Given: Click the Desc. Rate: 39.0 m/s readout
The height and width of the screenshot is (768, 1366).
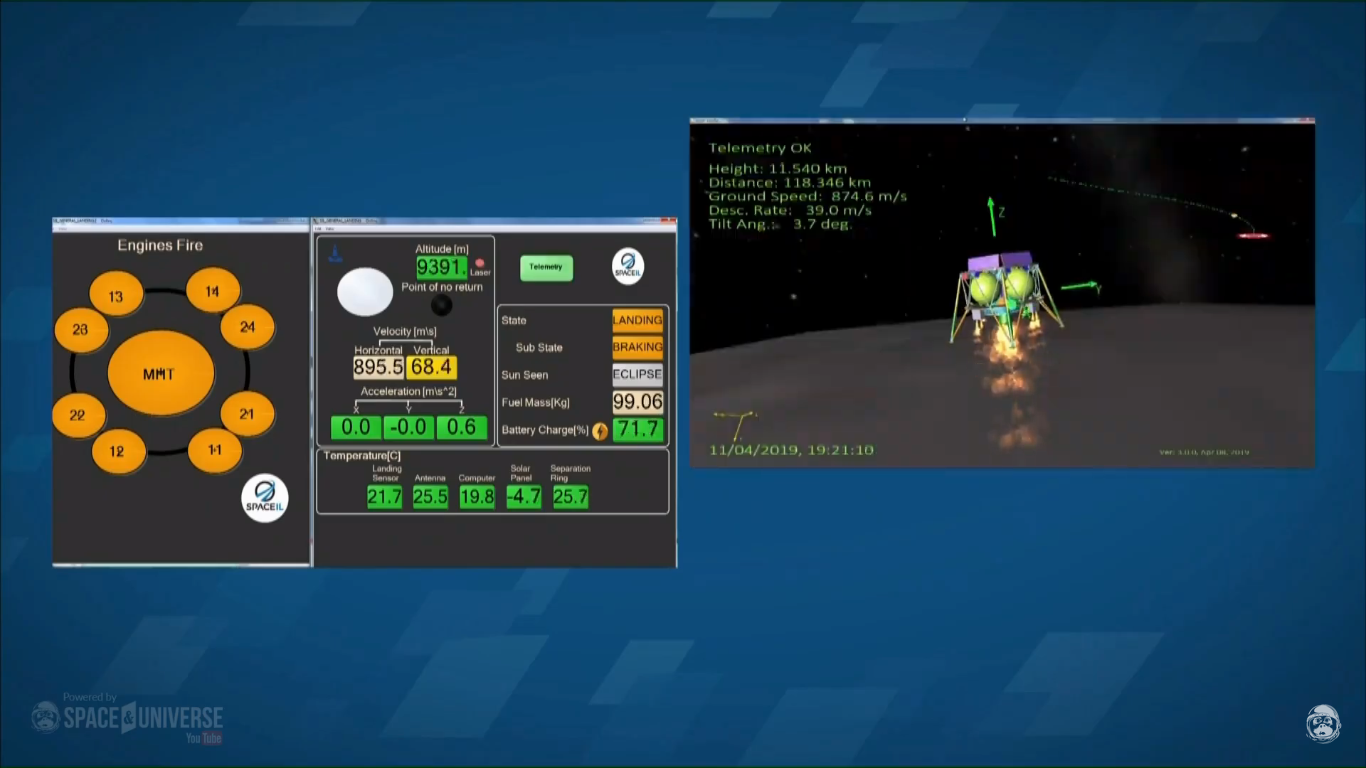Looking at the screenshot, I should [790, 211].
